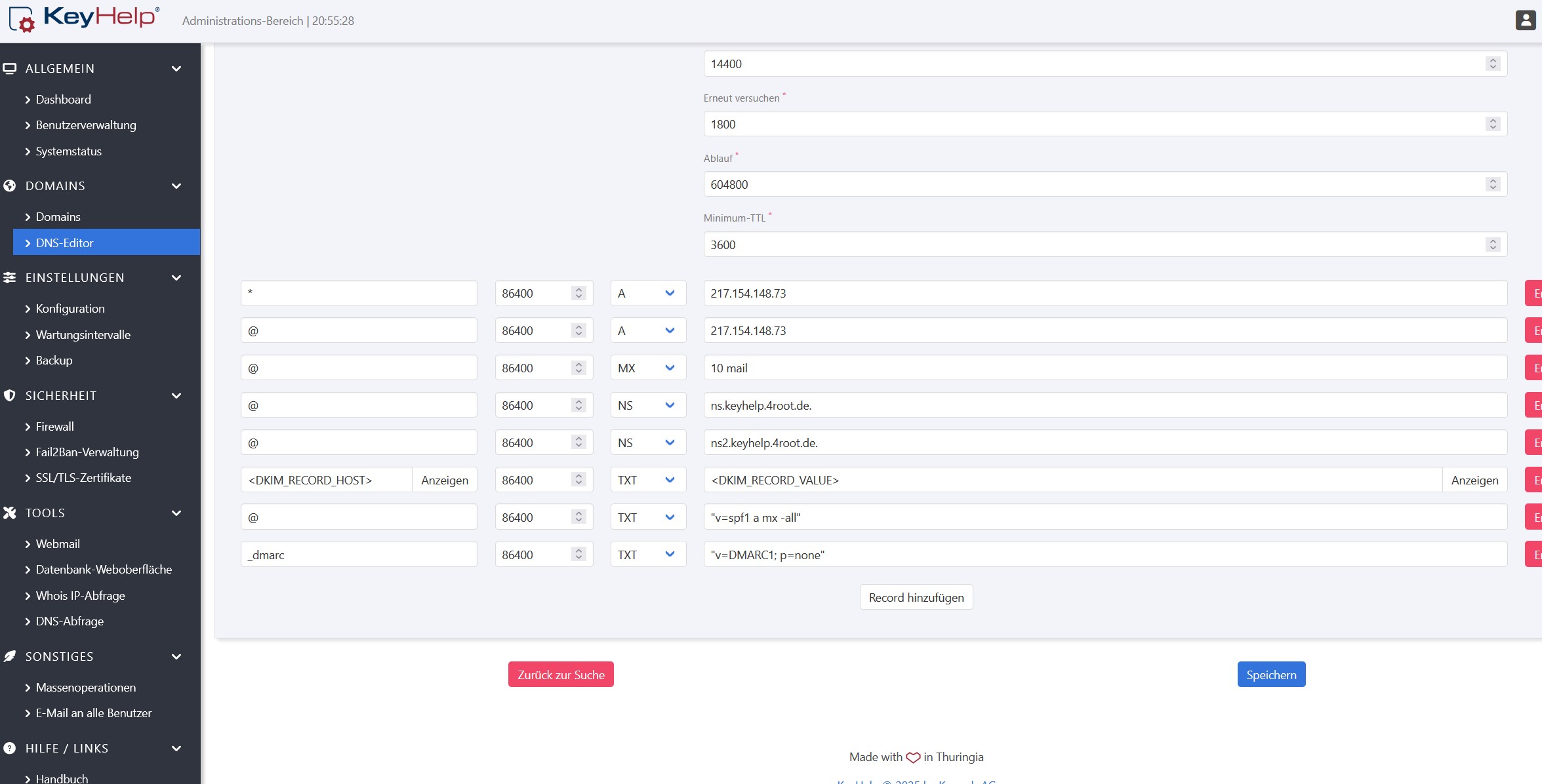Viewport: 1542px width, 784px height.
Task: Click the Tools wrench icon
Action: tap(10, 513)
